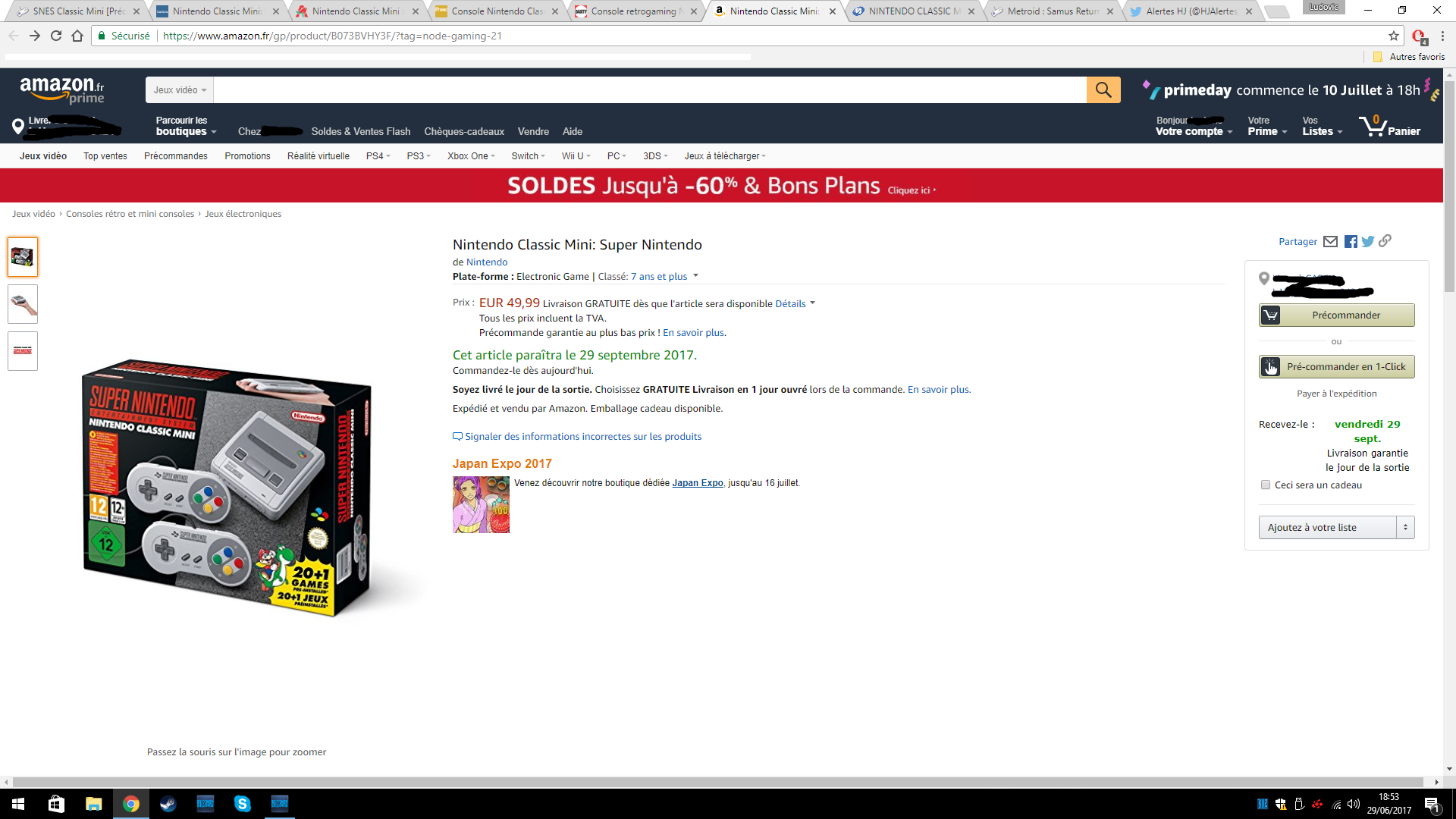This screenshot has height=819, width=1456.
Task: Open the Panier shopping cart
Action: [1389, 126]
